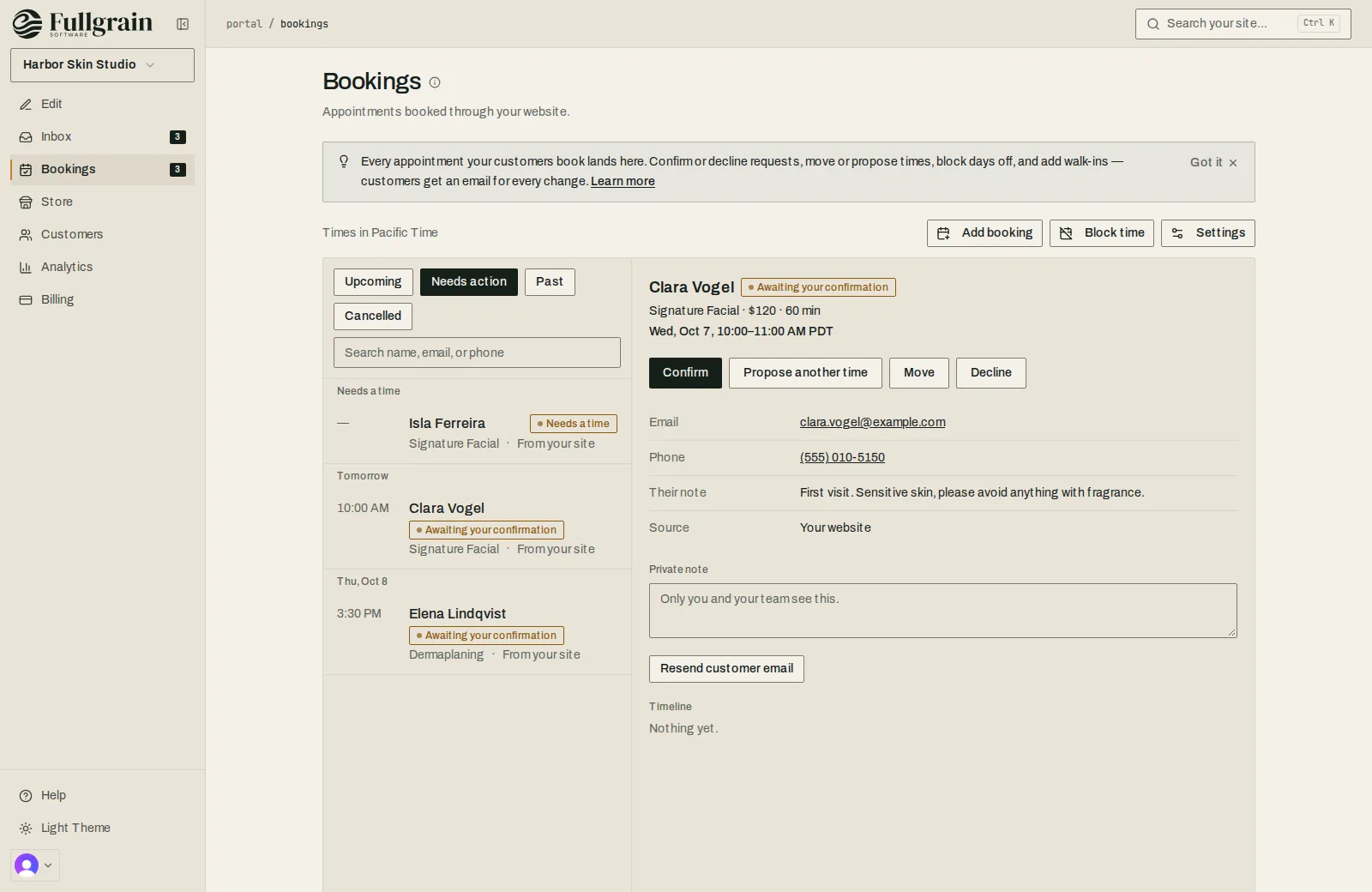Click the Block time button
1372x892 pixels.
(x=1102, y=233)
